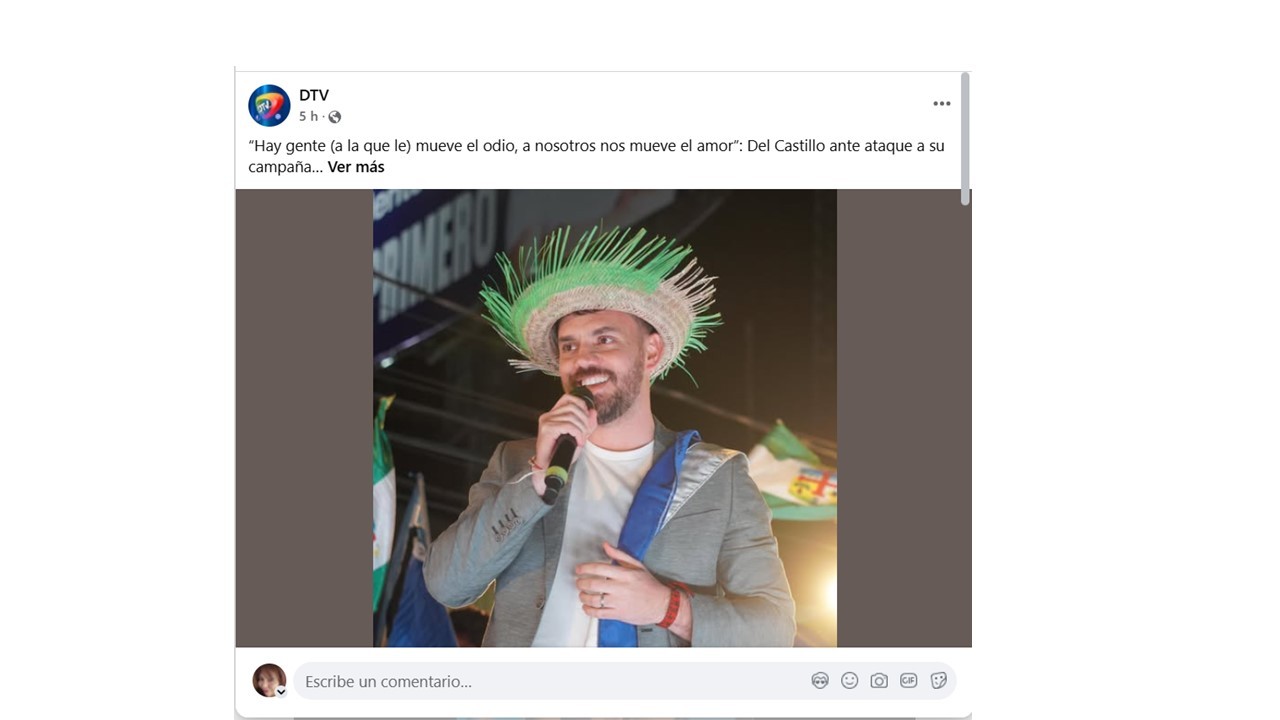
Task: Expand the comment-as identity chevron on avatar
Action: pos(281,692)
